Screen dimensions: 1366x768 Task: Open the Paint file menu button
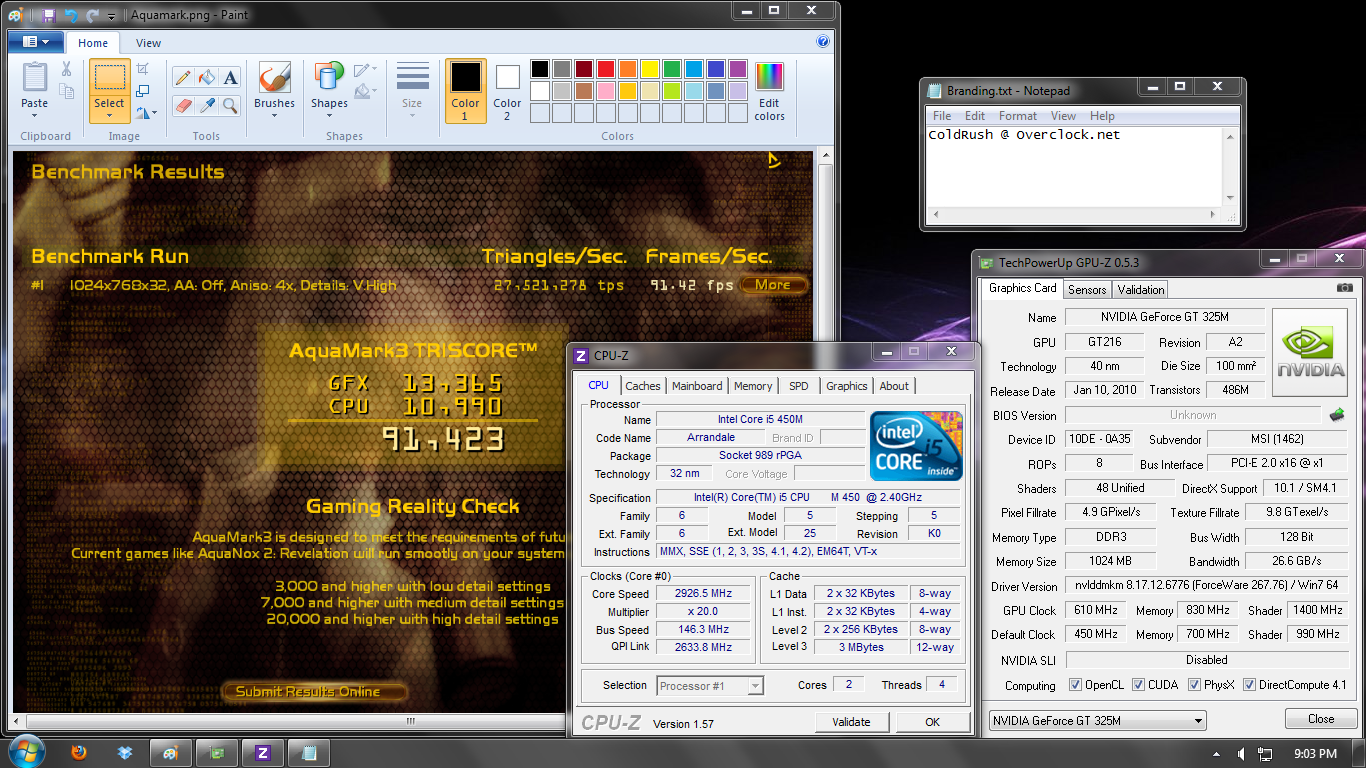pos(36,42)
